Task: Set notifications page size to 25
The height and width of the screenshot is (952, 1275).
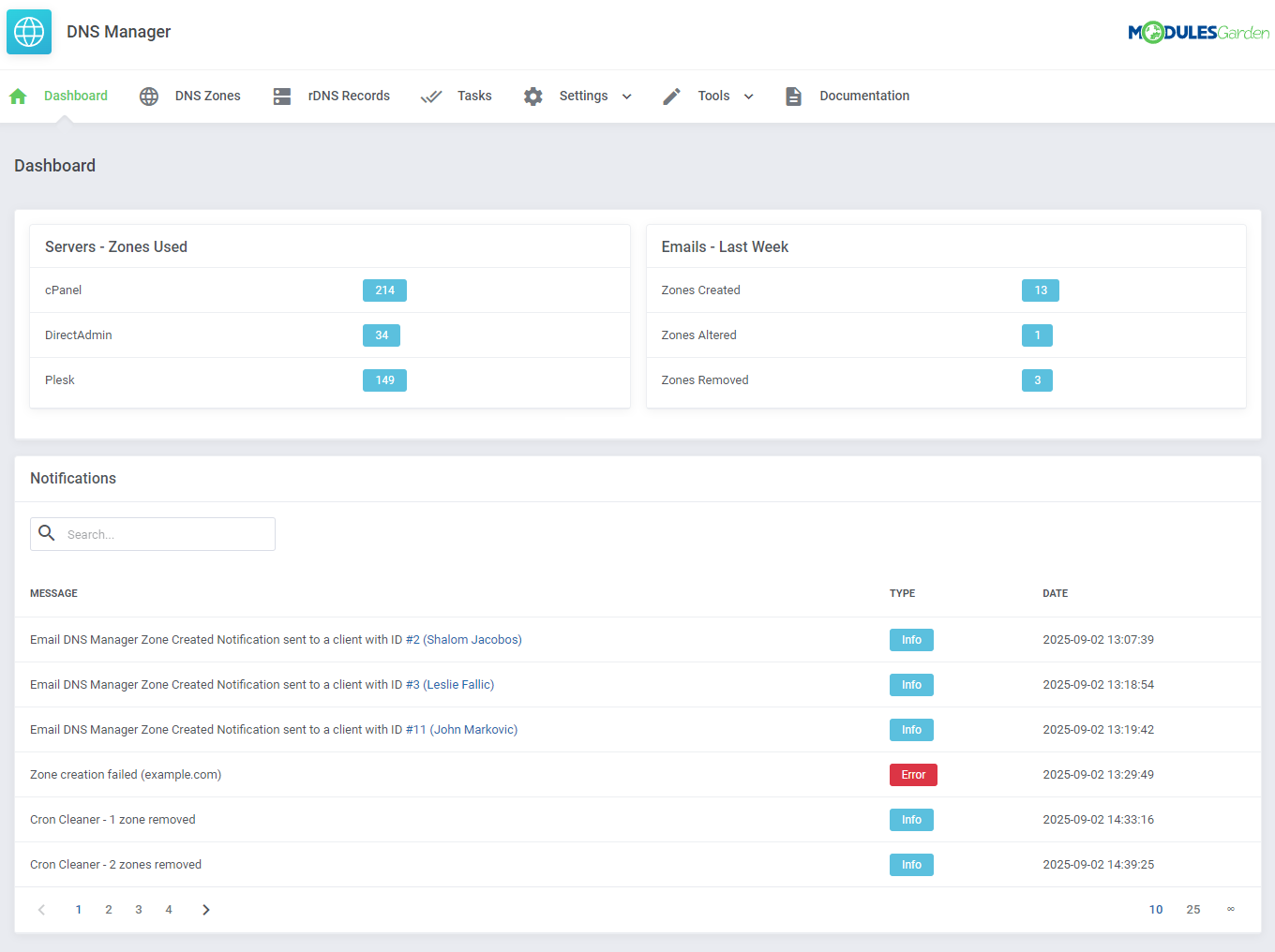Action: coord(1192,909)
